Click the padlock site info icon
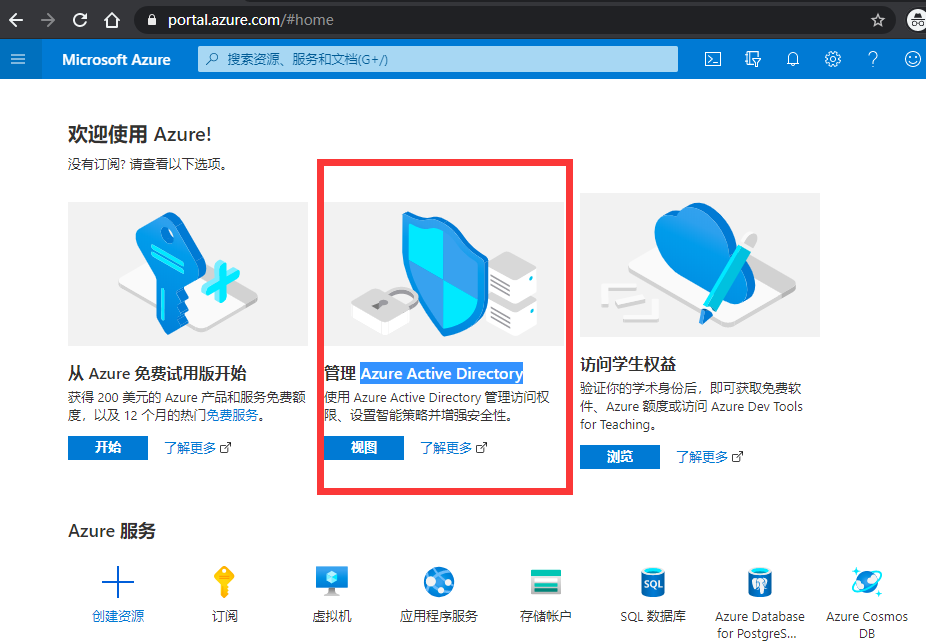The height and width of the screenshot is (644, 926). (x=152, y=20)
